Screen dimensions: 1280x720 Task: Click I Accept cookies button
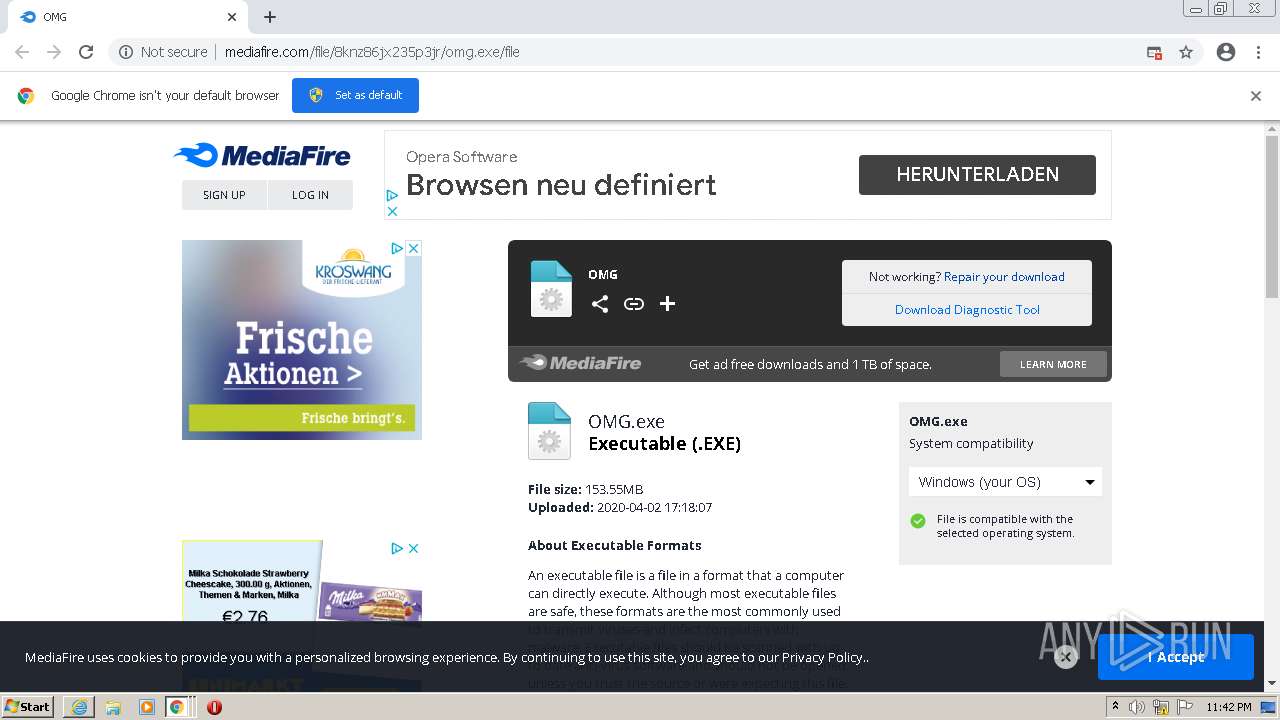point(1176,657)
